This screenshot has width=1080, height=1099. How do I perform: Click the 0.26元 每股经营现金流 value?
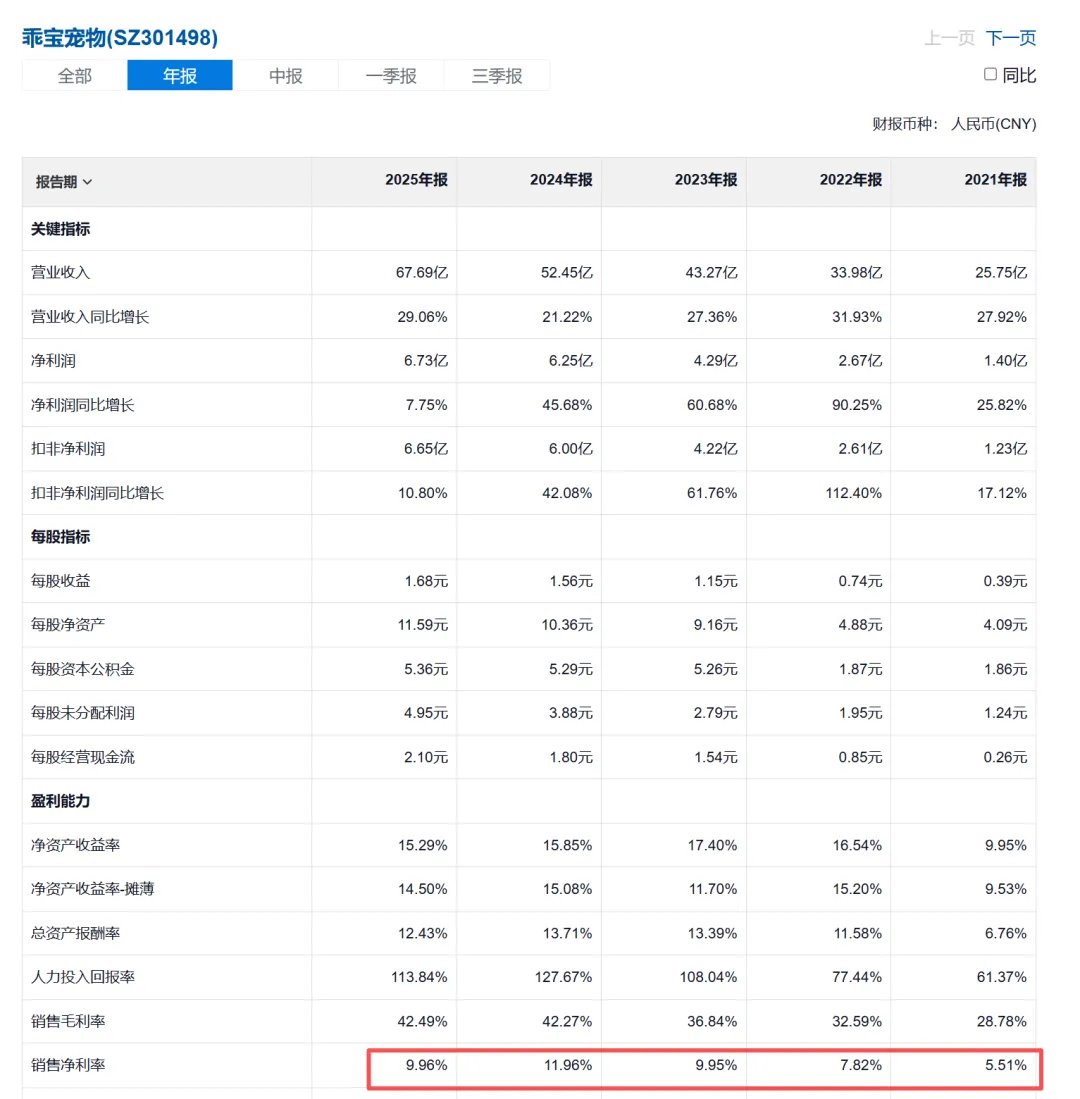pos(1005,757)
